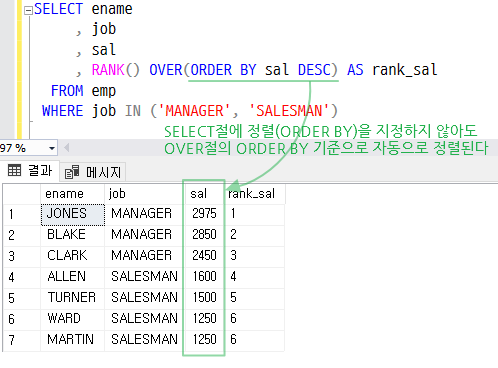Click the 'MANAGER' string literal in query
Image resolution: width=498 pixels, height=368 pixels.
click(x=194, y=111)
